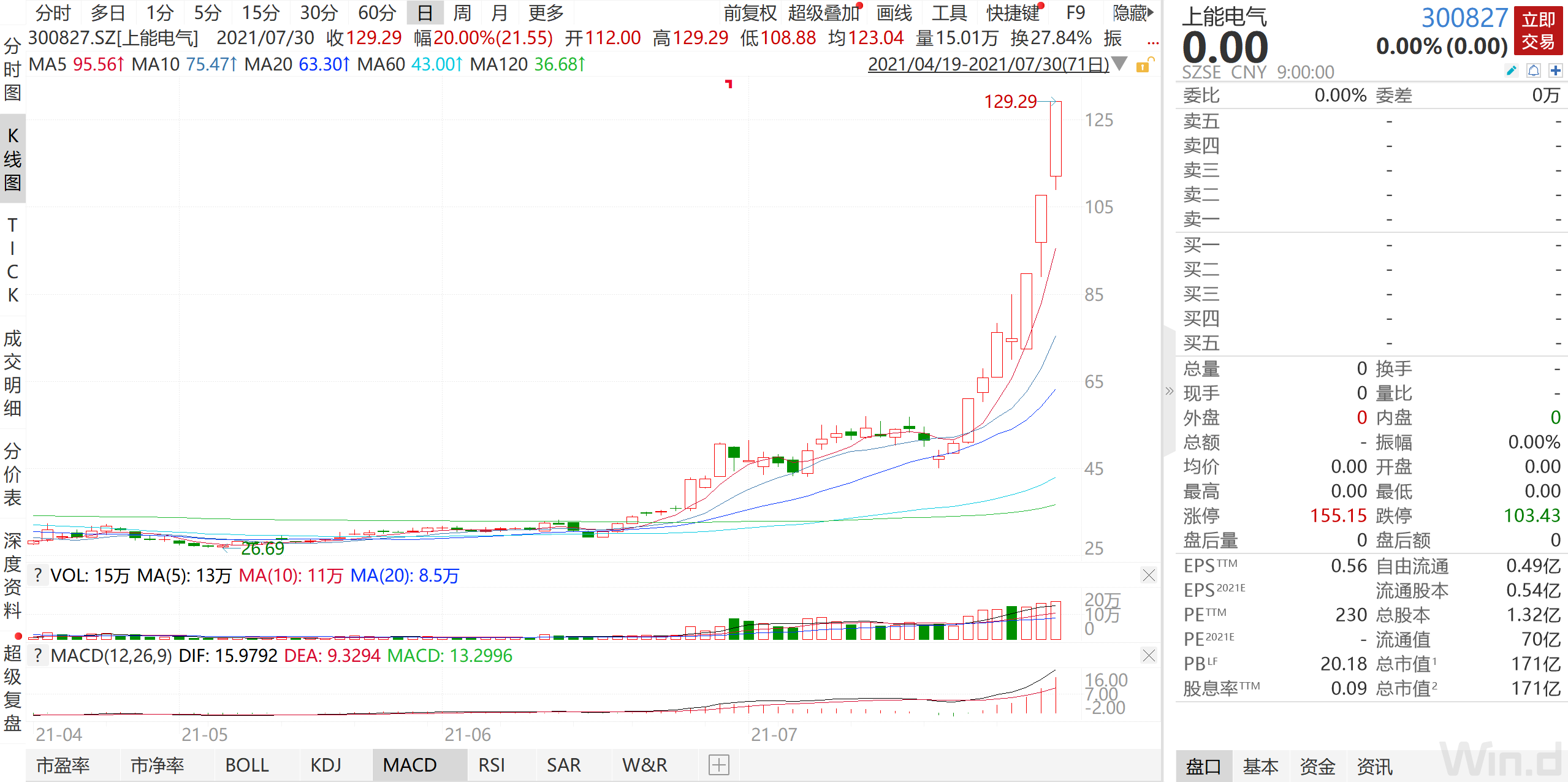Open 分时图 view in left sidebar
The image size is (1568, 782).
click(x=12, y=69)
